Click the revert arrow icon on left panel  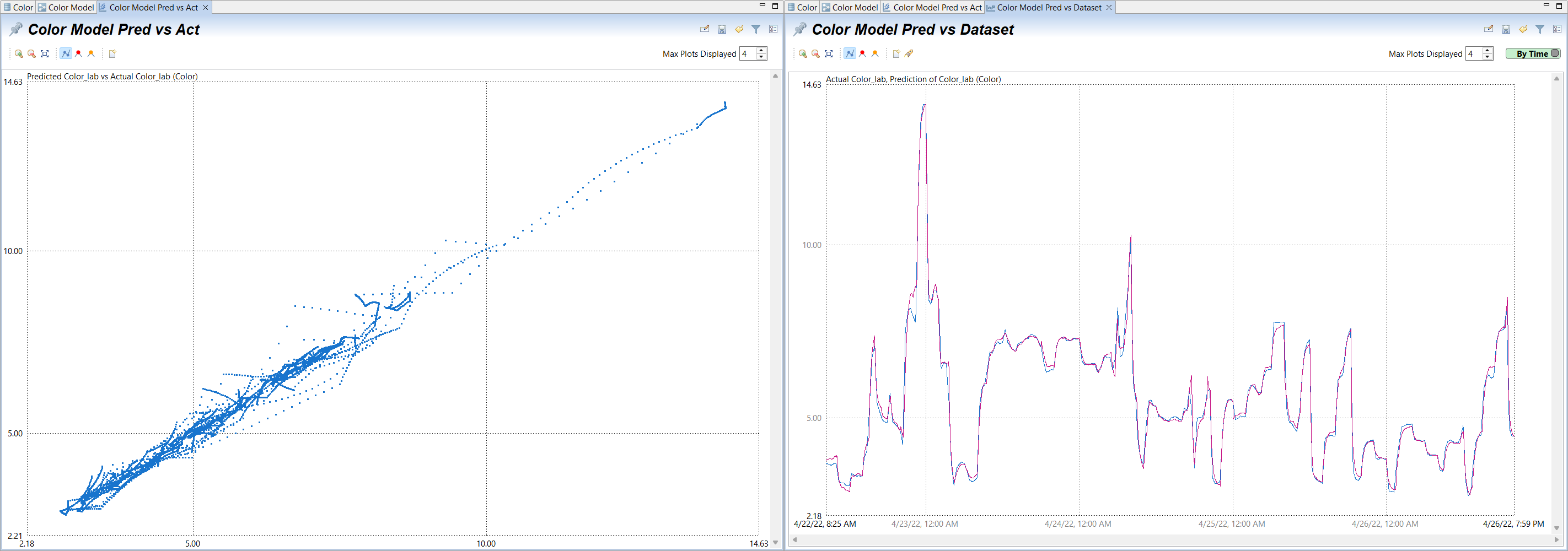[x=738, y=29]
